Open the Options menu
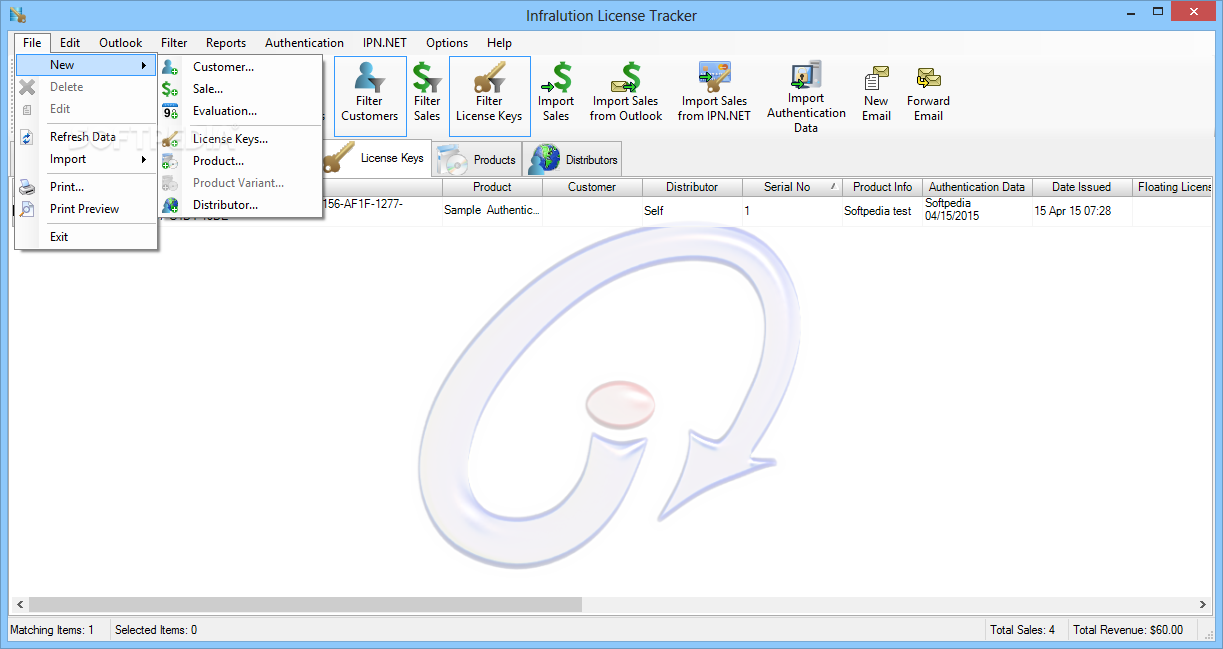 [447, 43]
